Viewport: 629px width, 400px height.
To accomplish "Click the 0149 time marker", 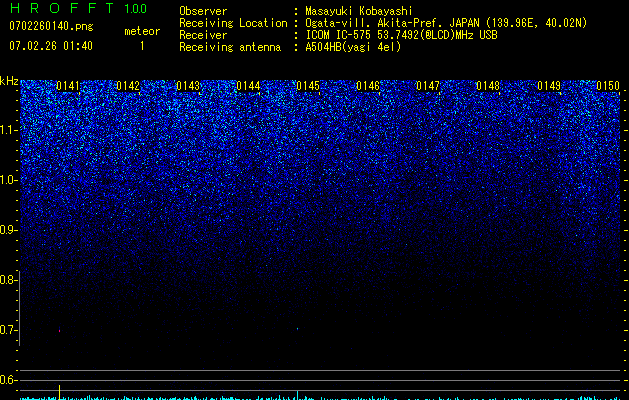I will point(549,86).
